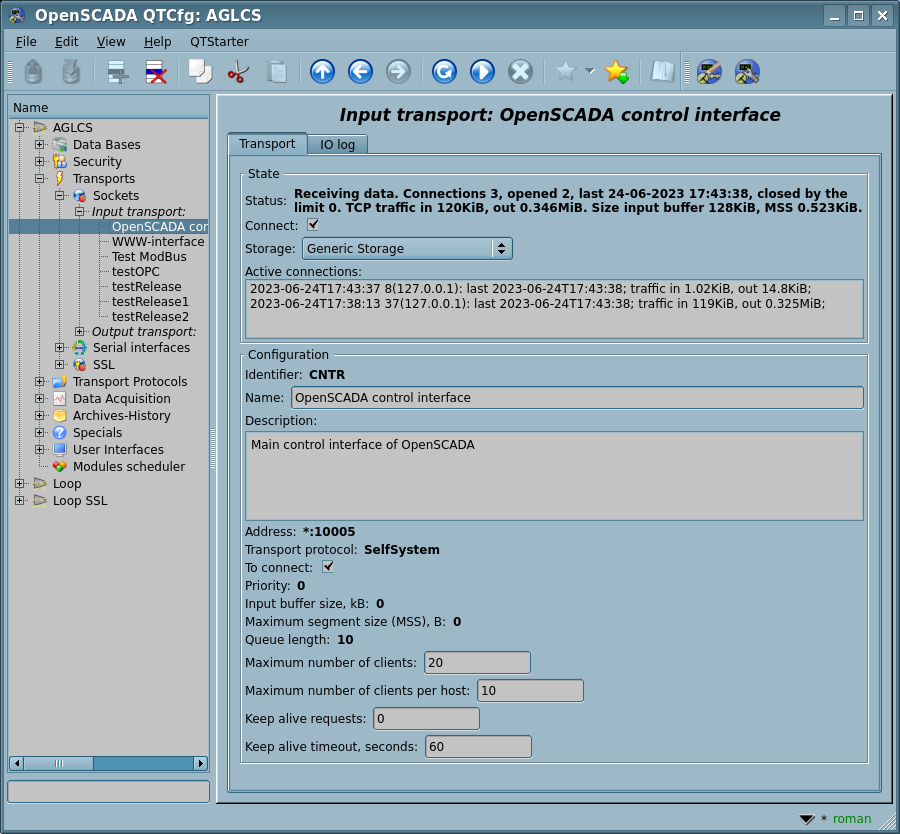Select Transport Protocols in the tree
Viewport: 900px width, 834px height.
130,382
